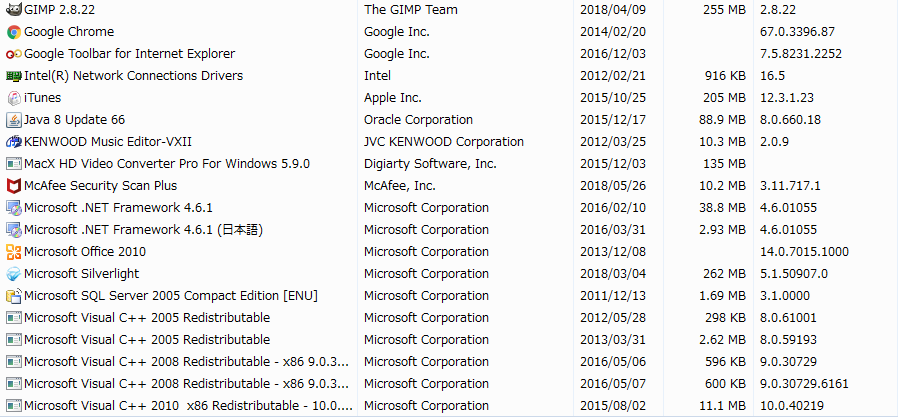The width and height of the screenshot is (898, 417).
Task: Click the Apple Inc. publisher cell
Action: click(x=393, y=98)
